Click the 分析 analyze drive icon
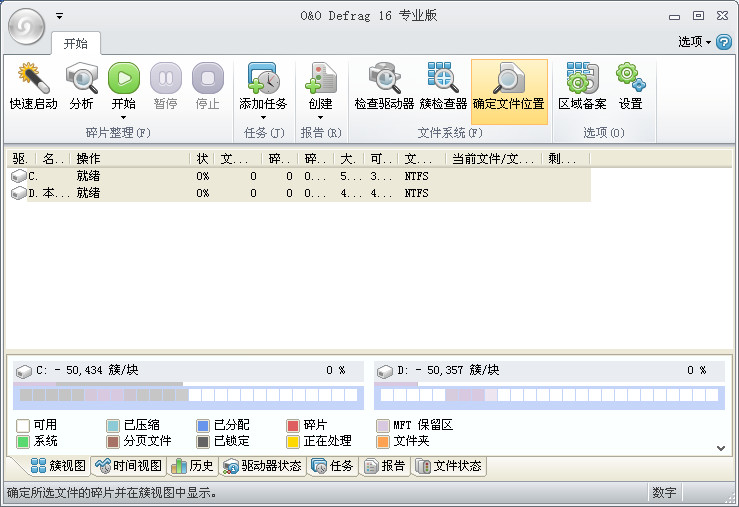739x507 pixels. point(82,87)
